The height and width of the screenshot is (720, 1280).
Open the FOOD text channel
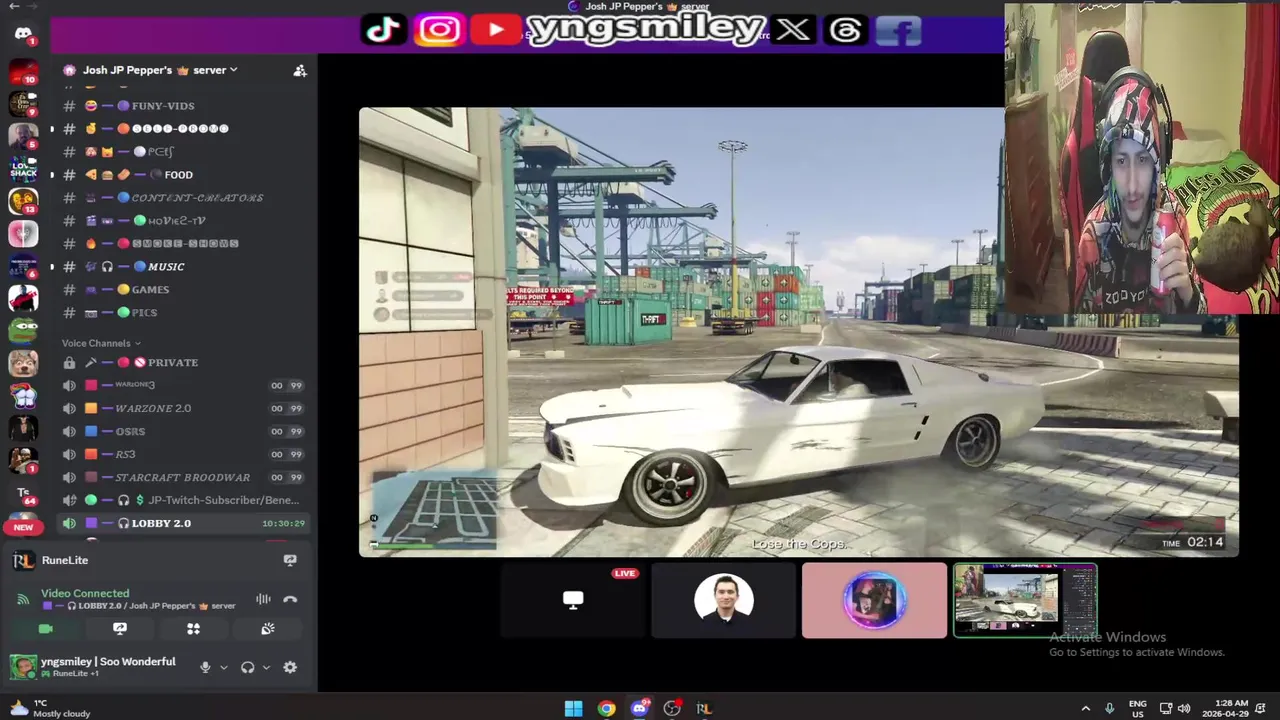(x=183, y=174)
